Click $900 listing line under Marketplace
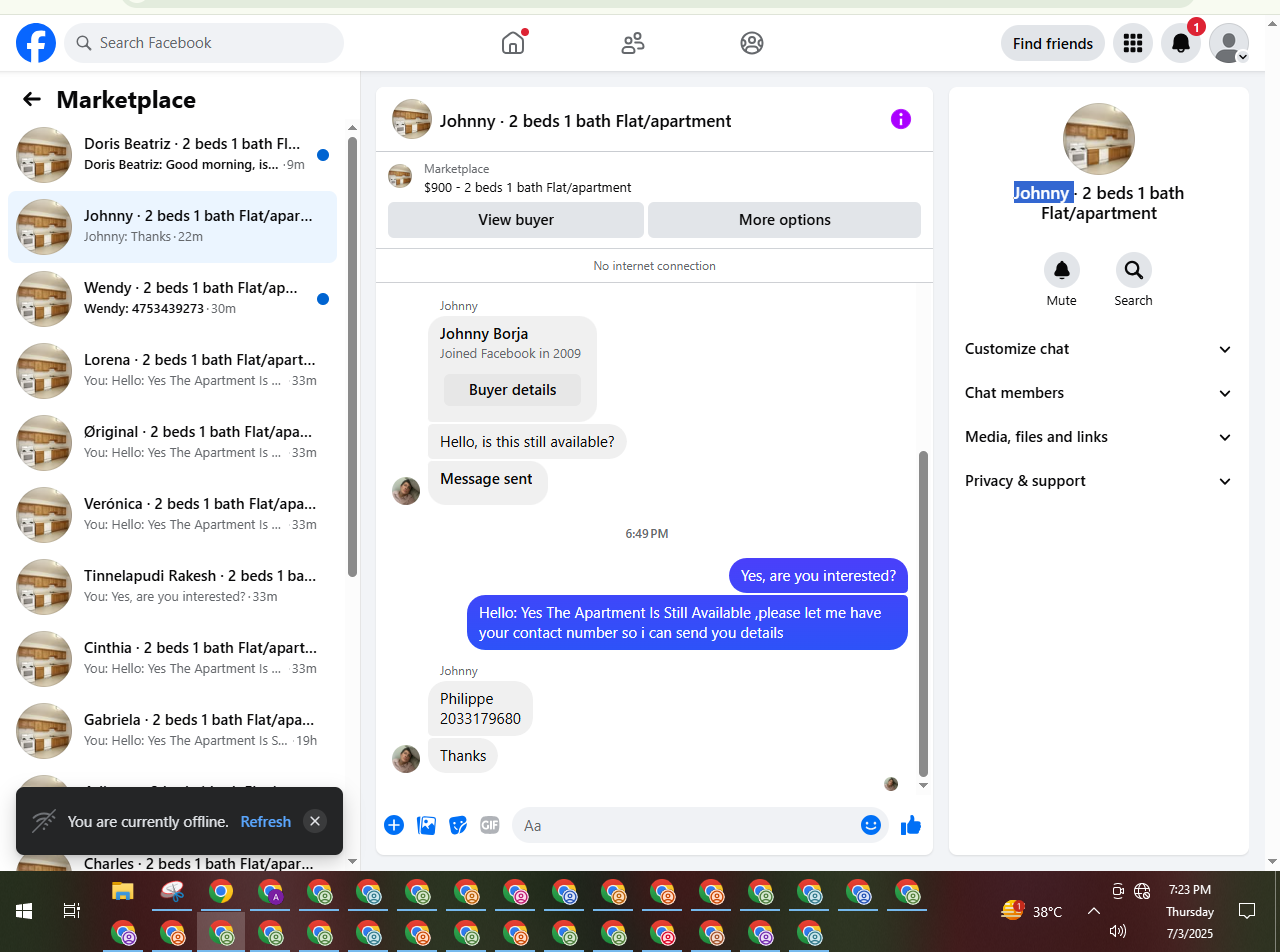Image resolution: width=1280 pixels, height=952 pixels. click(528, 187)
